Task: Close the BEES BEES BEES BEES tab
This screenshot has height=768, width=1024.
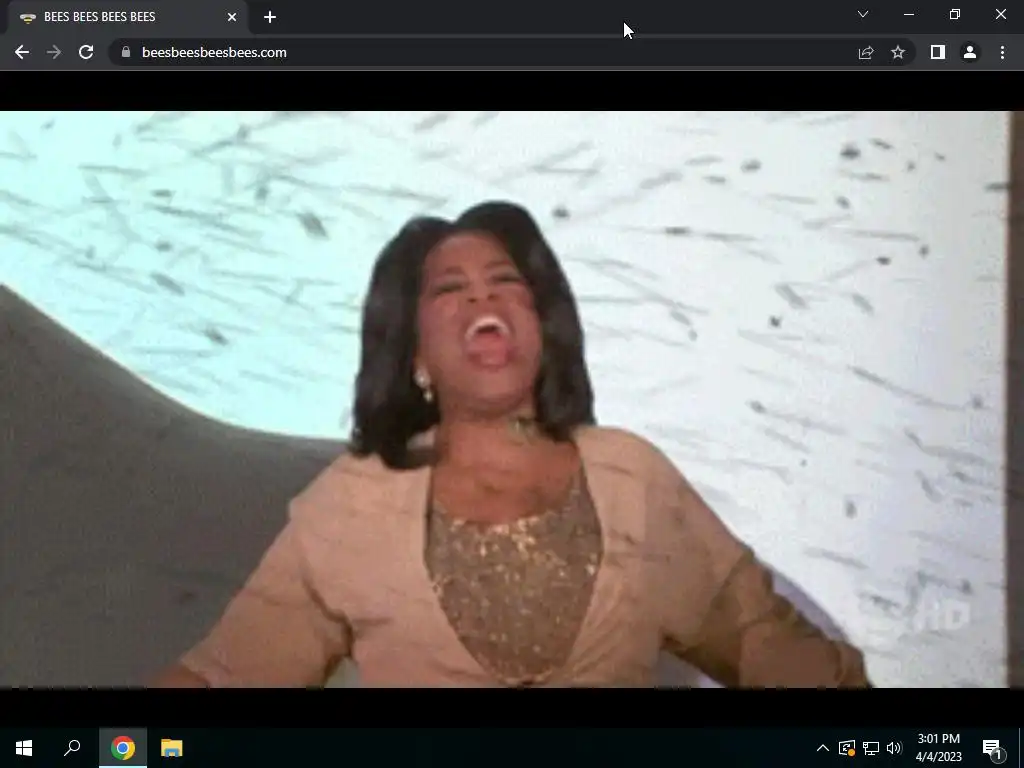Action: [232, 17]
